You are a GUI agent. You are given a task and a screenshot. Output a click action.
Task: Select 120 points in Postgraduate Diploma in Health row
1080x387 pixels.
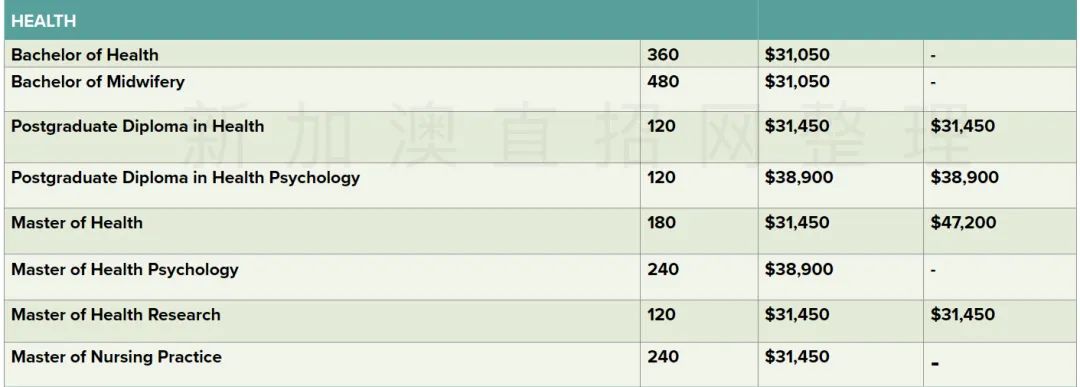[x=661, y=127]
